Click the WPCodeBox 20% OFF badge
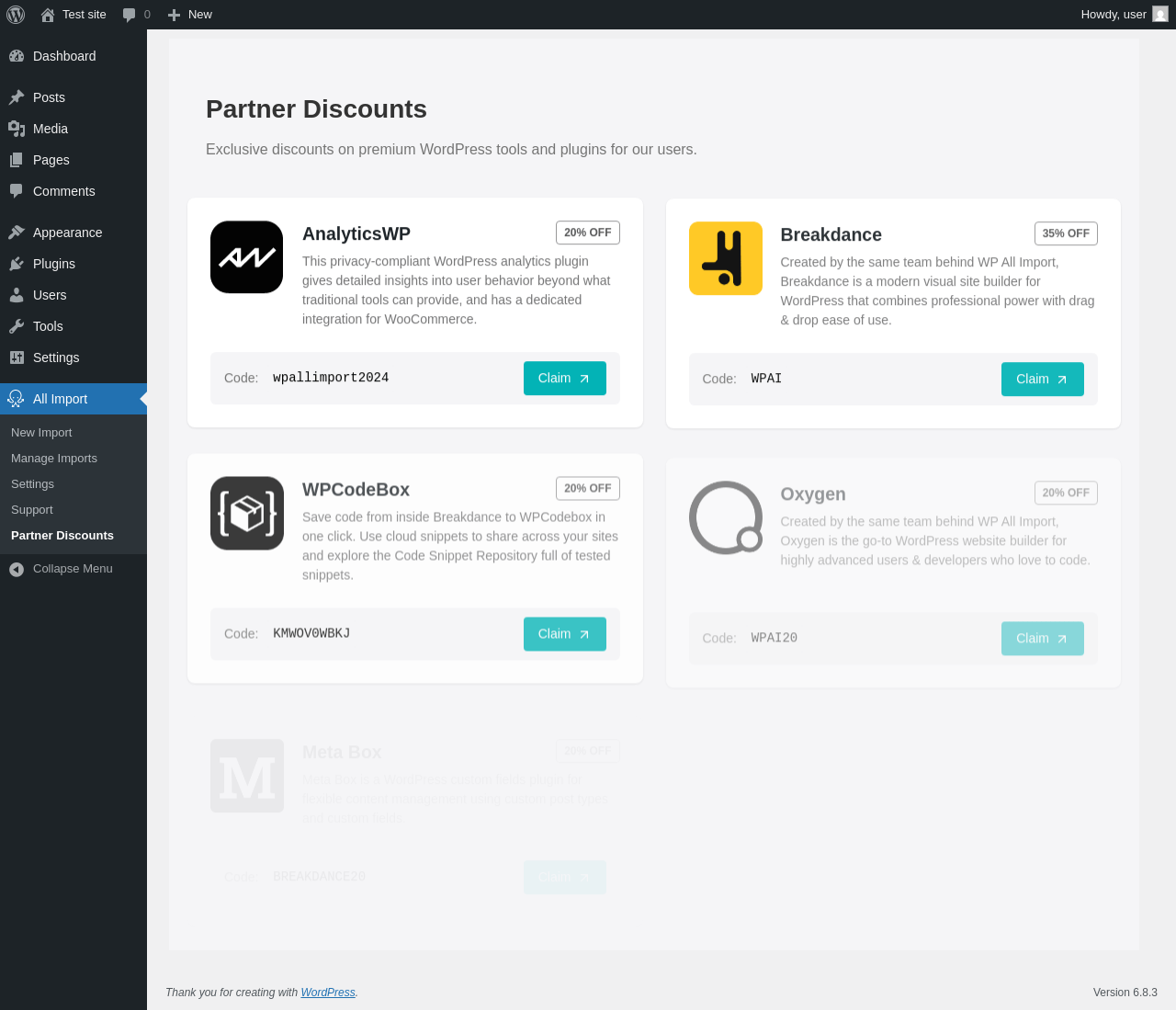 click(588, 488)
